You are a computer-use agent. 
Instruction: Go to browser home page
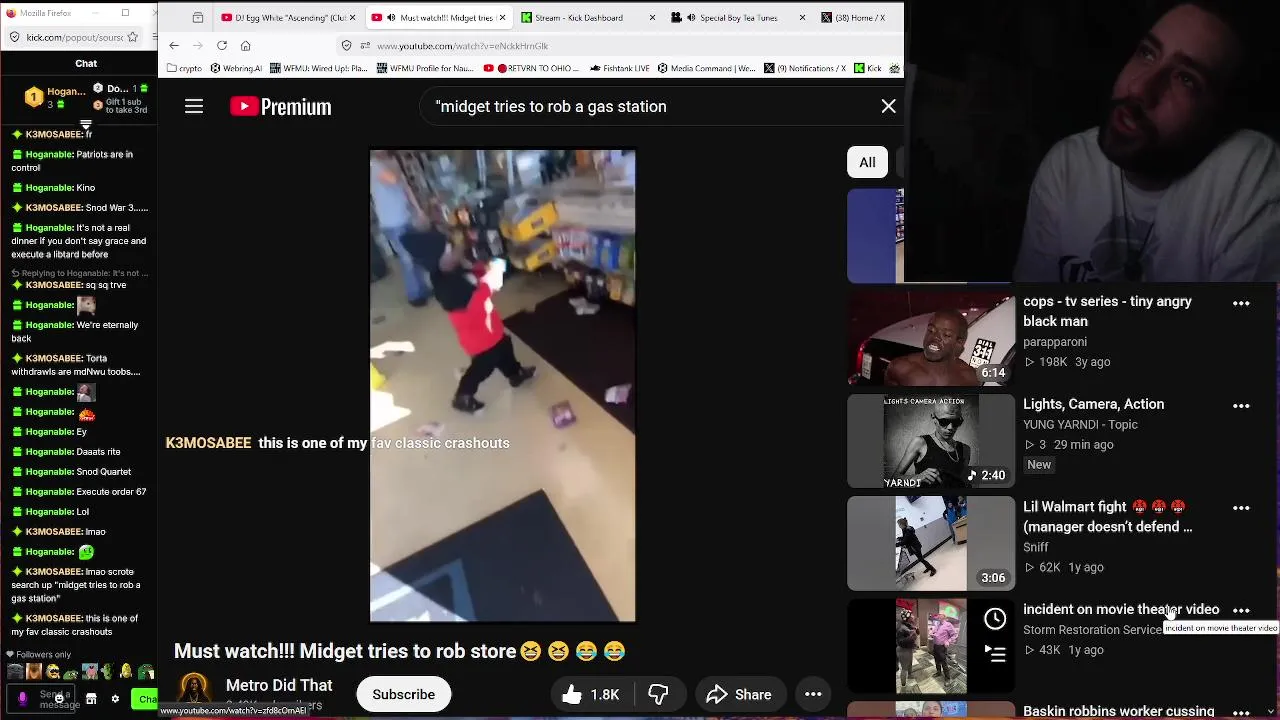pos(246,45)
